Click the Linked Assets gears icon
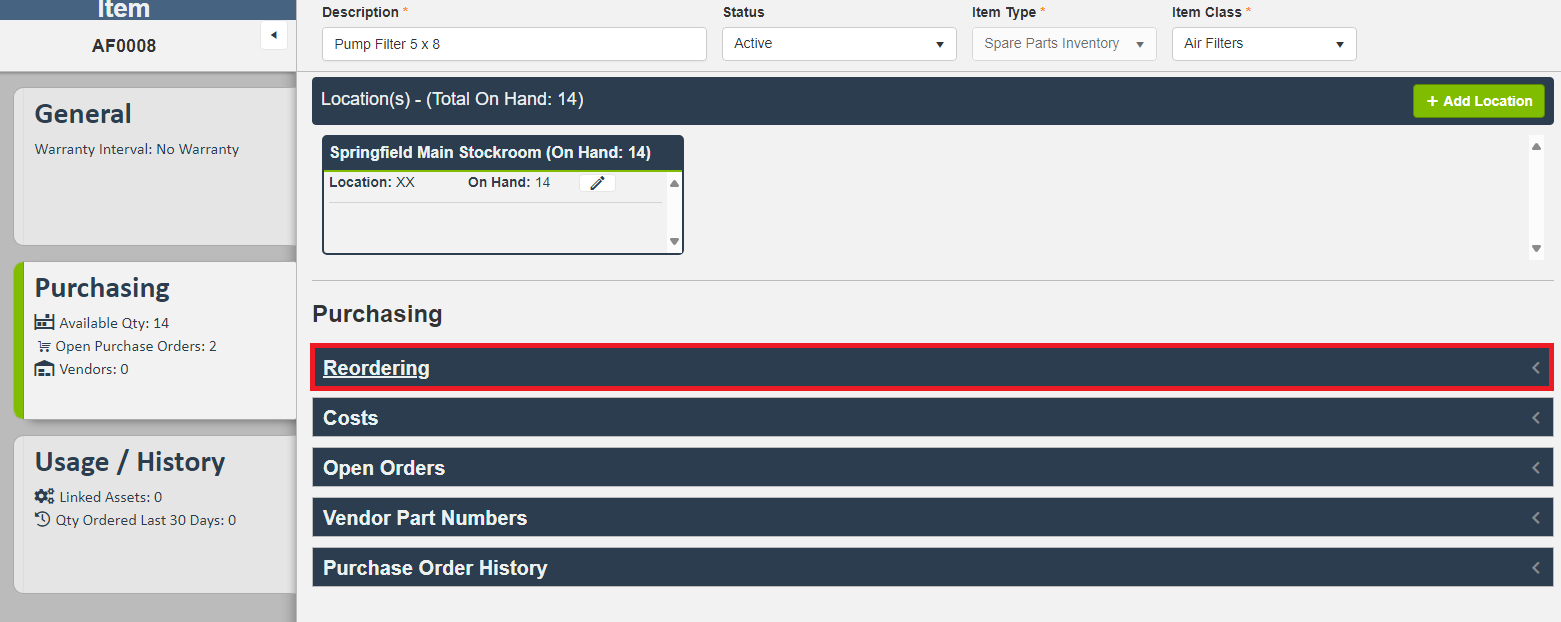 coord(44,497)
